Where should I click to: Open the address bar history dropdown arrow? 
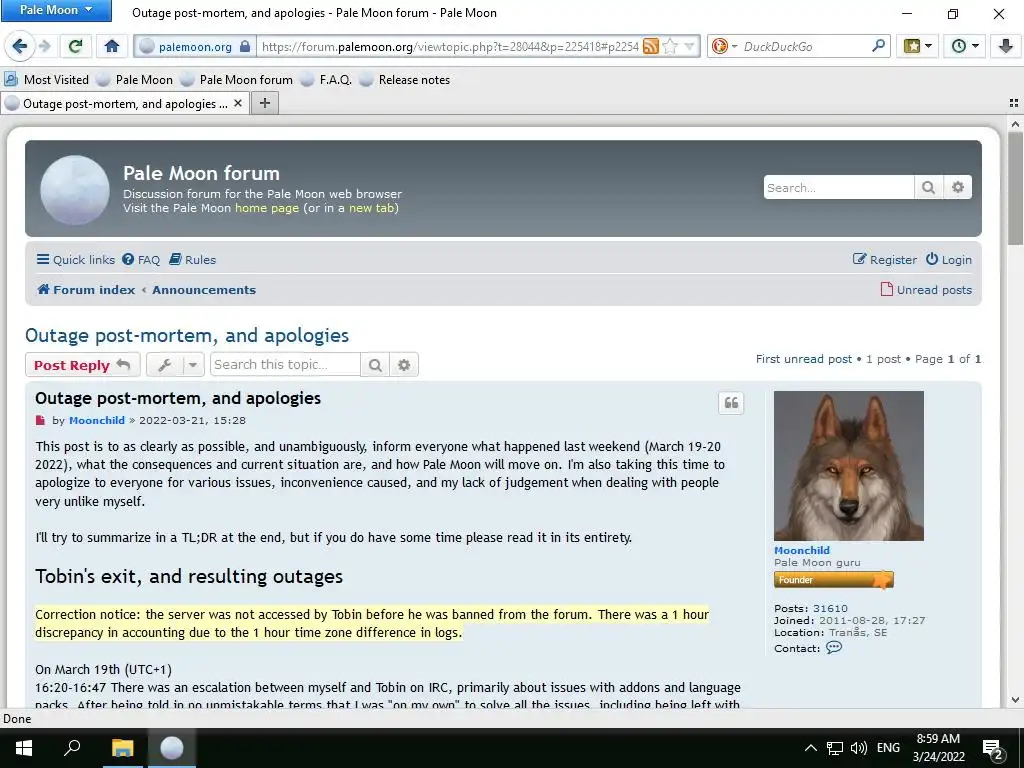(690, 46)
